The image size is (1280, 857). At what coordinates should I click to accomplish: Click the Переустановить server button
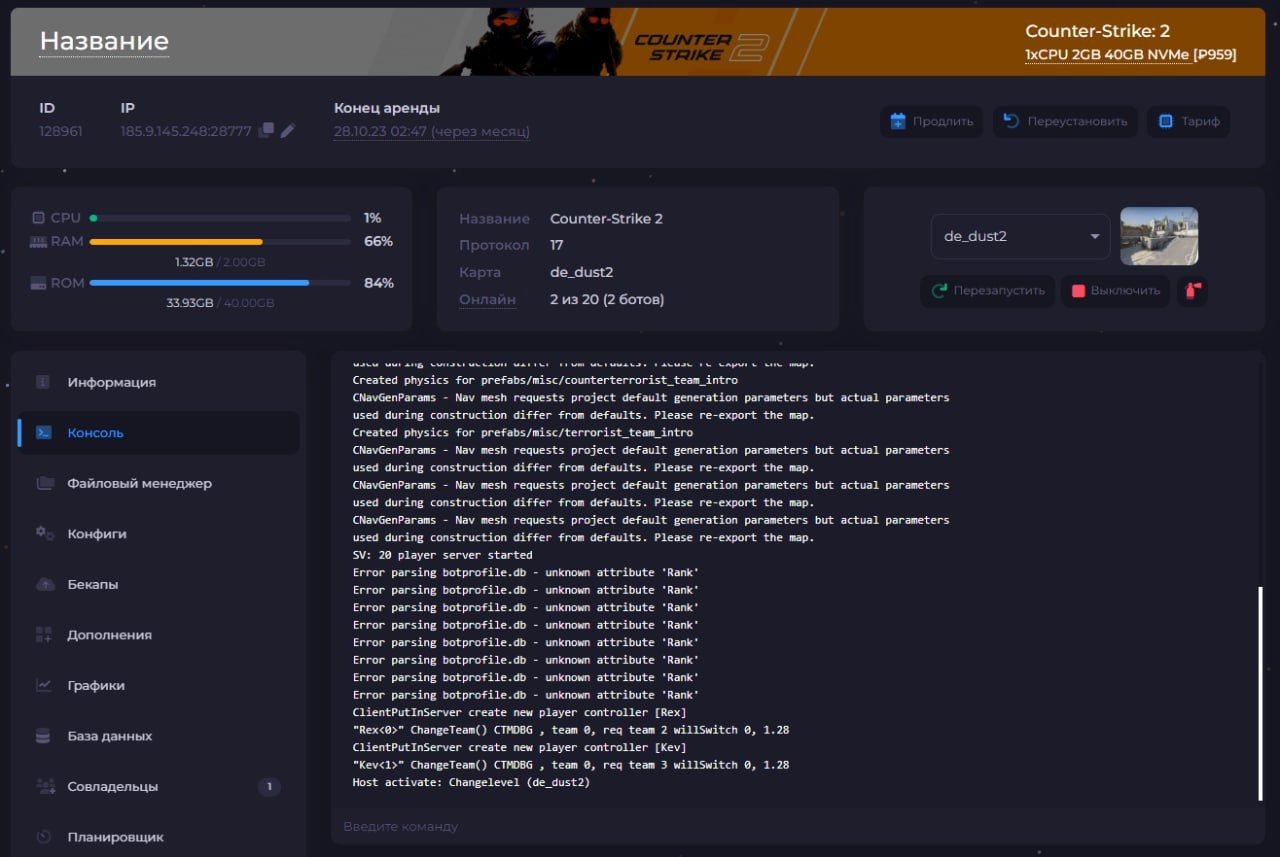point(1065,121)
